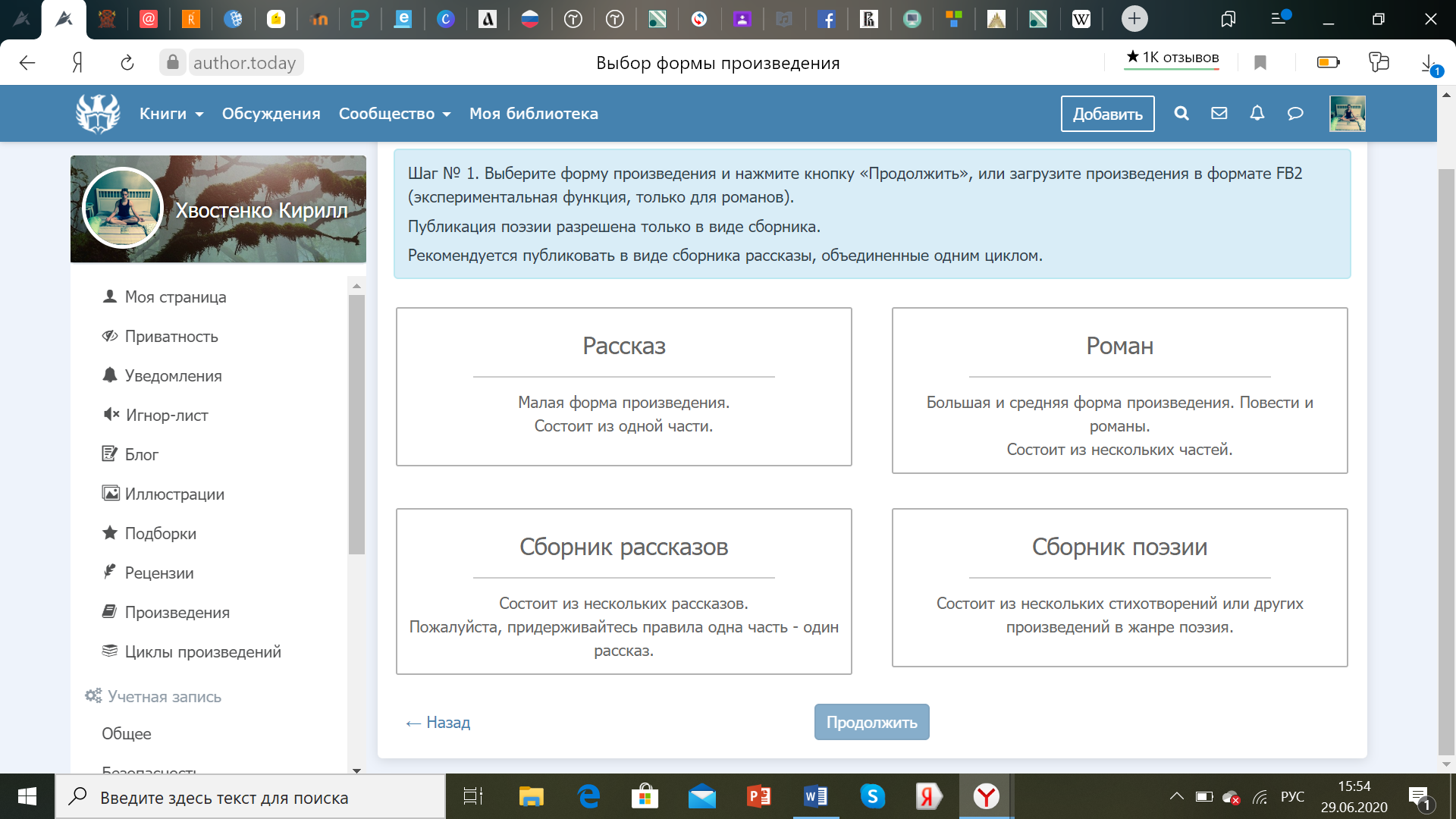Expand the Сообщество dropdown menu
This screenshot has width=1456, height=819.
(394, 114)
